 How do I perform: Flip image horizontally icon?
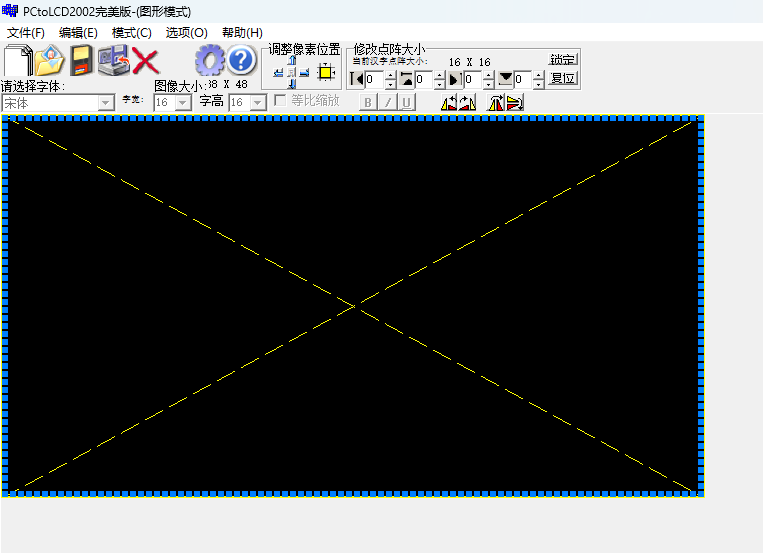pos(495,103)
